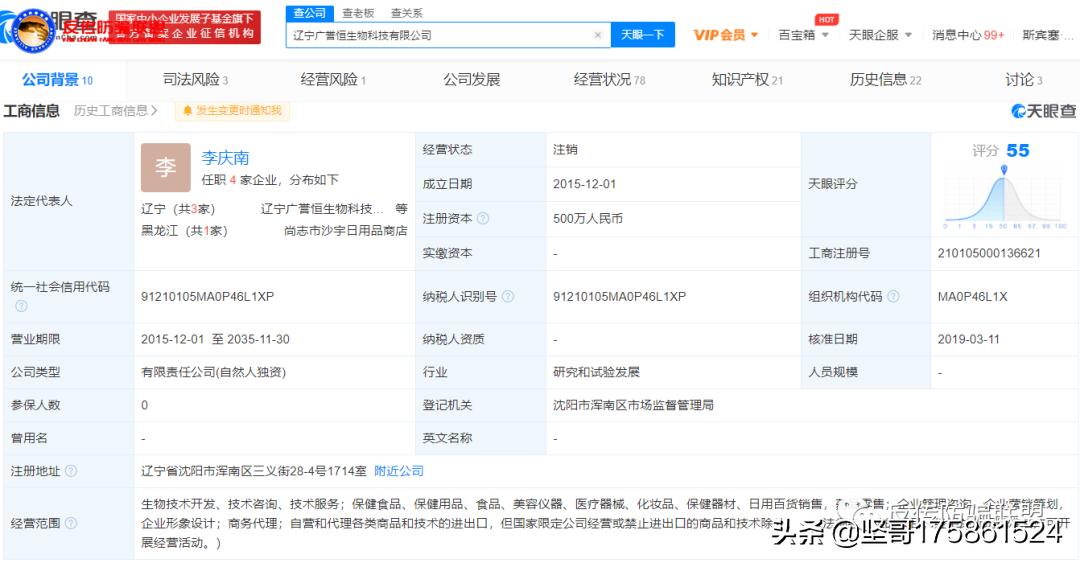Open the VIP会员 dropdown
This screenshot has width=1080, height=563.
pyautogui.click(x=725, y=35)
